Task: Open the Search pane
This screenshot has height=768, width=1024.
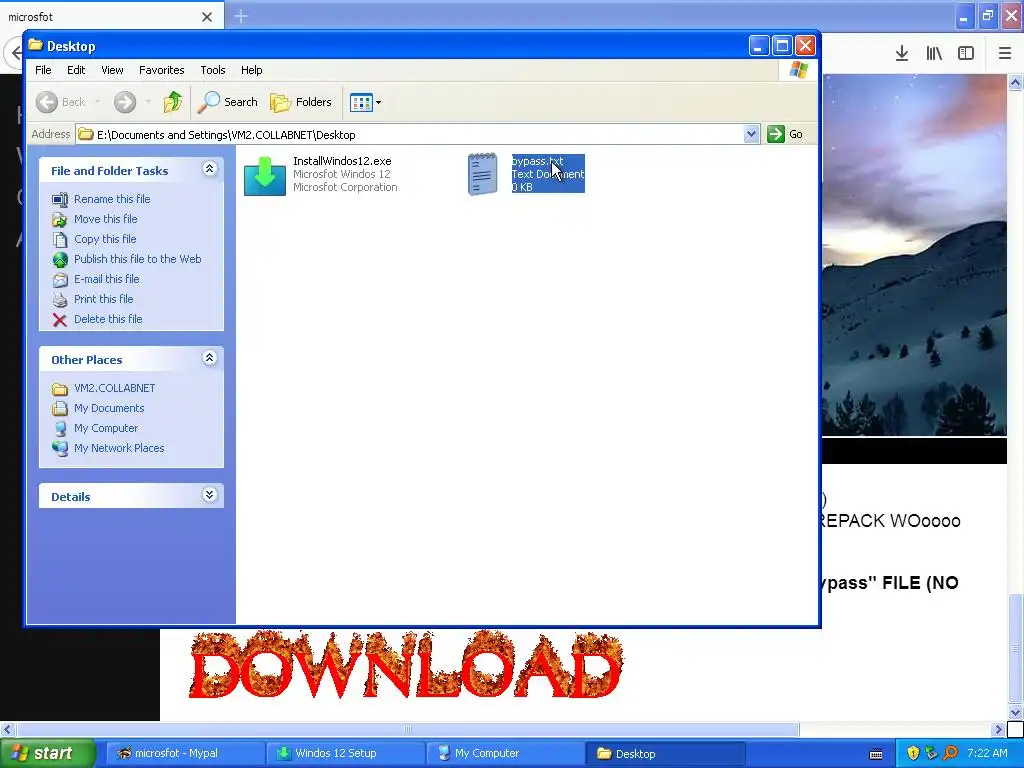Action: (228, 102)
